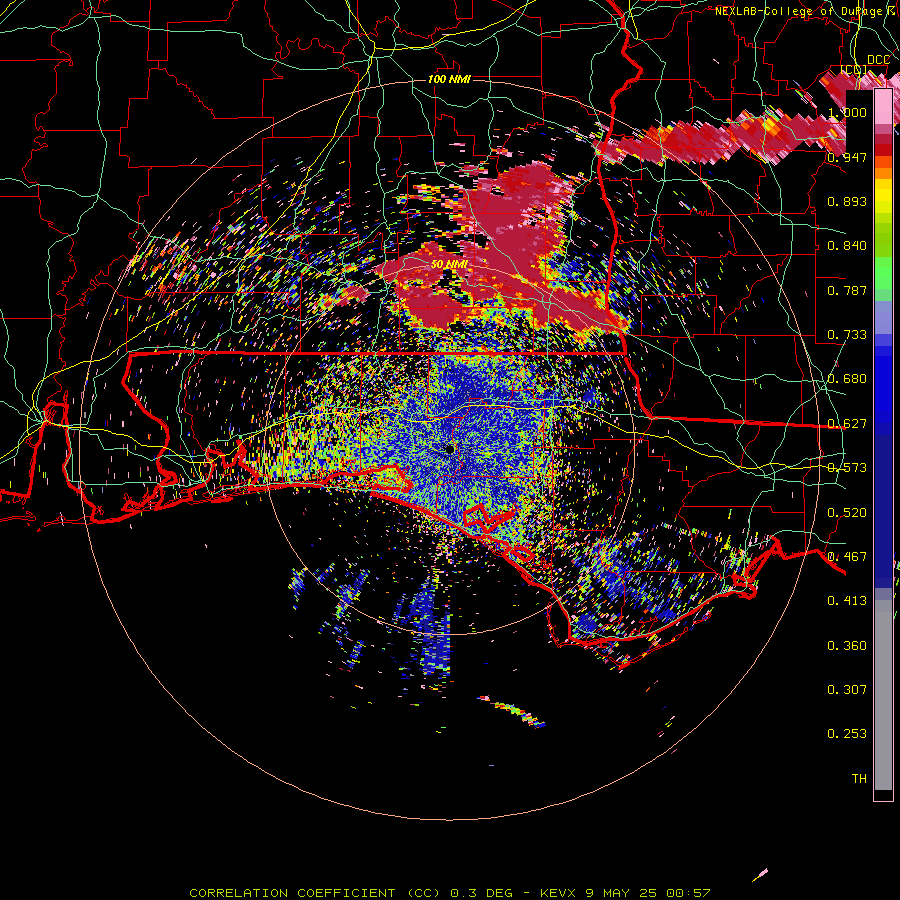
Task: Select the 0.733 scale value
Action: (x=847, y=335)
